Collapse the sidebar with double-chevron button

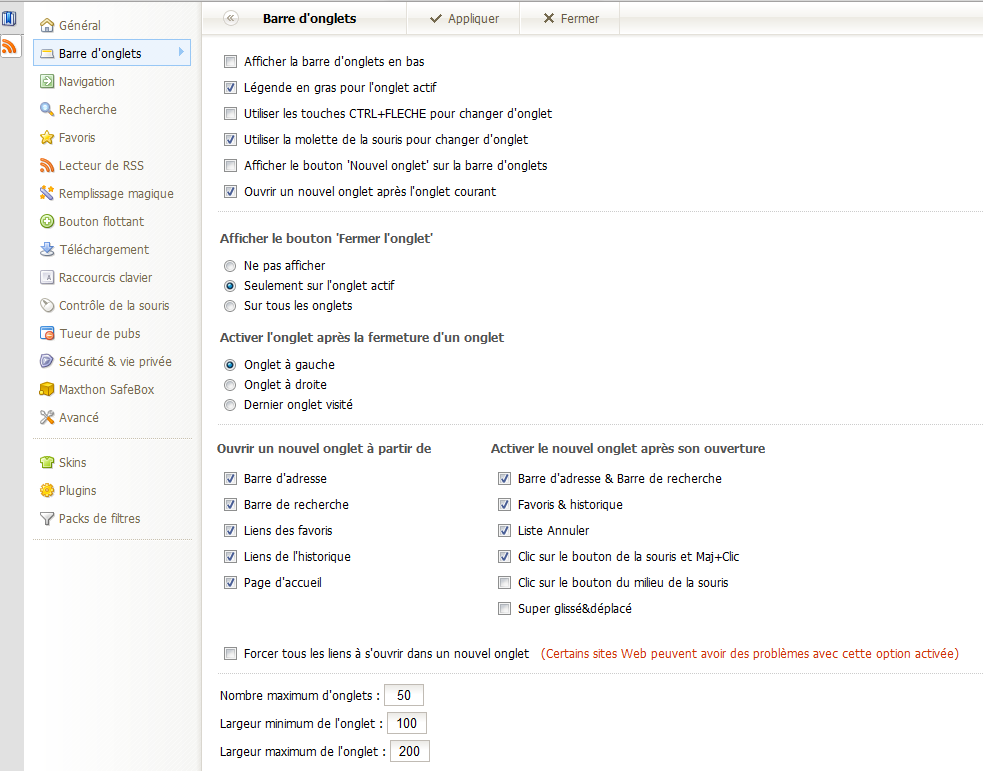tap(231, 18)
